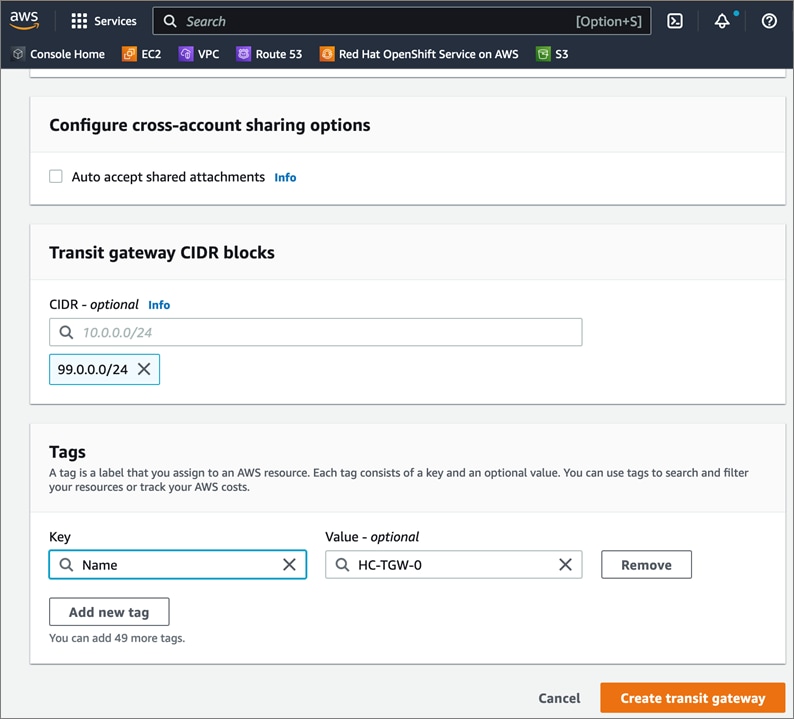794x719 pixels.
Task: Click 'You can add 49 more tags.' text
Action: coord(117,638)
